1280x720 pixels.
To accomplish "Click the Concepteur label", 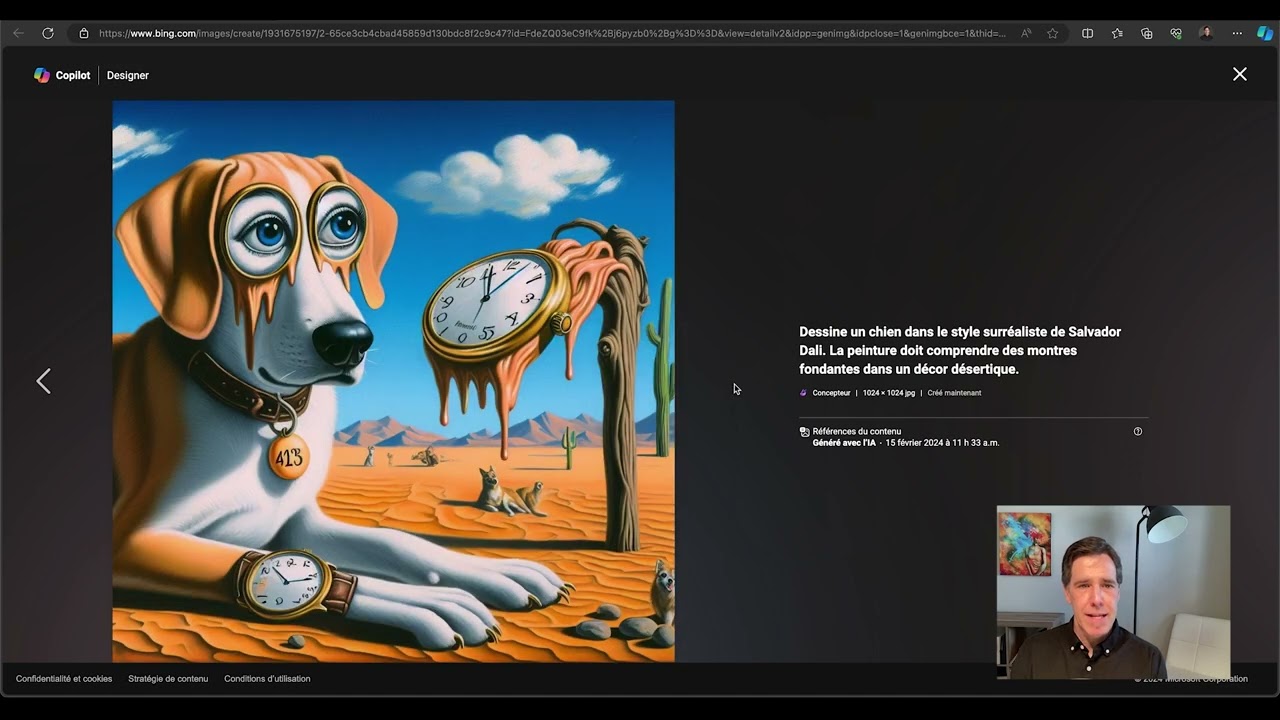I will (831, 393).
